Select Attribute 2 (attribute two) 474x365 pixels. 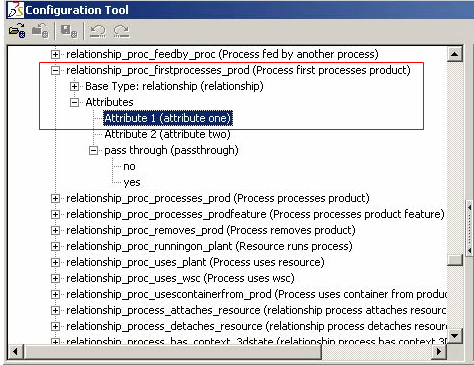(167, 134)
